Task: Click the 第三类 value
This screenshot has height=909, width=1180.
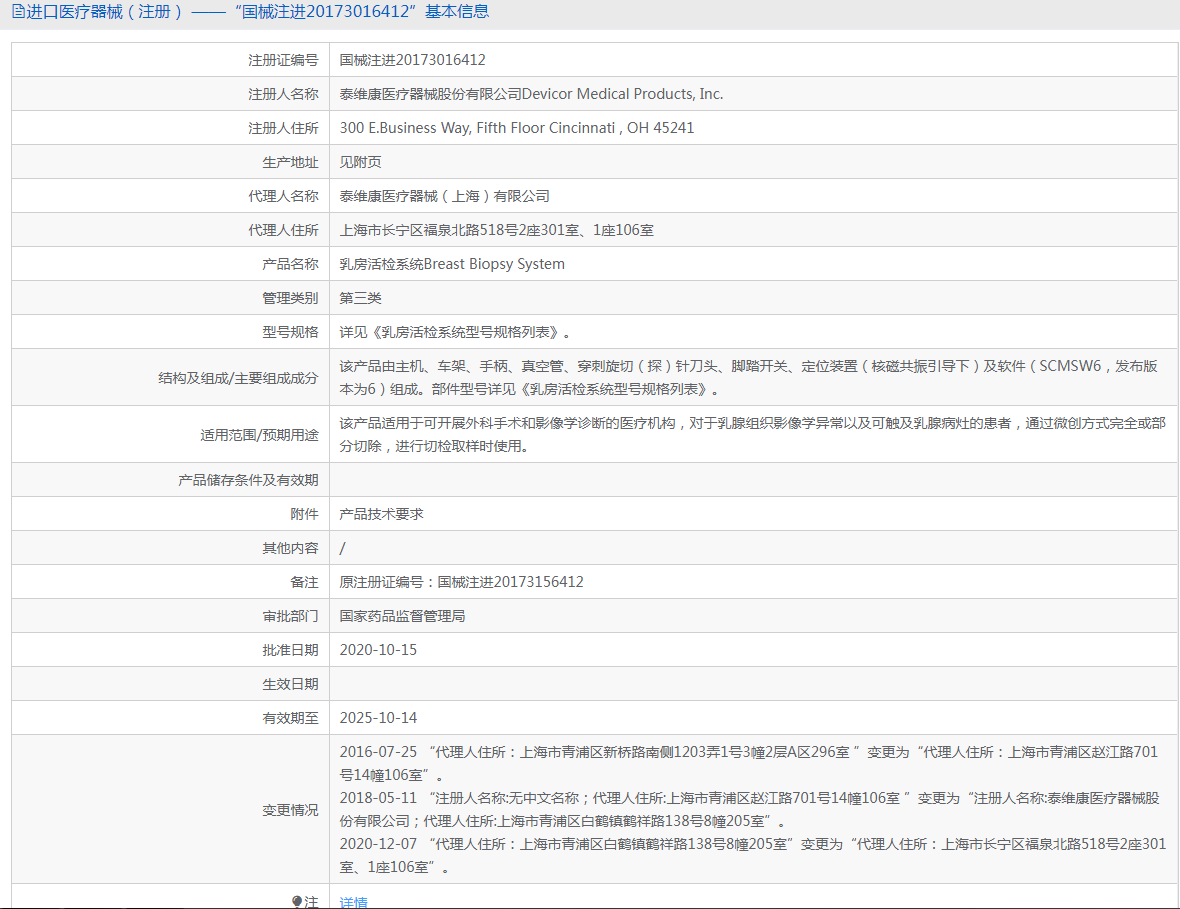Action: pos(360,298)
